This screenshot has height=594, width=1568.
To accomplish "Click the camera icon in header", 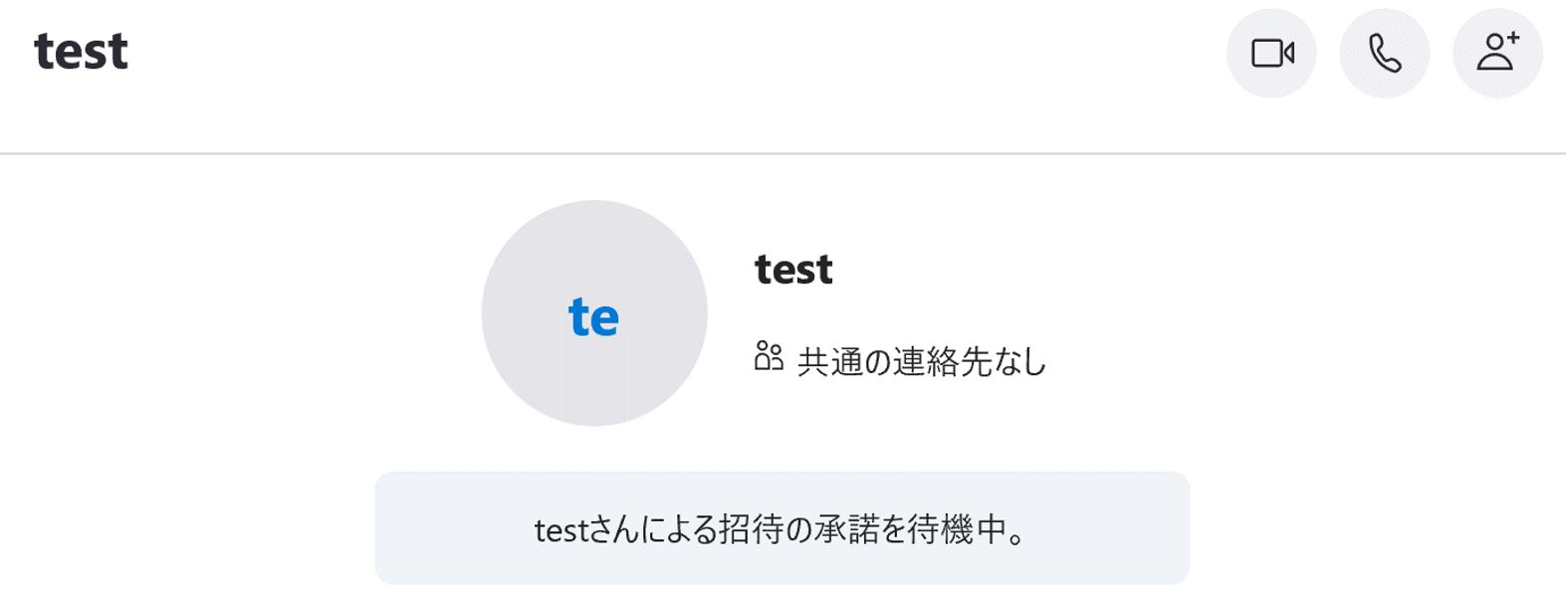I will tap(1271, 54).
